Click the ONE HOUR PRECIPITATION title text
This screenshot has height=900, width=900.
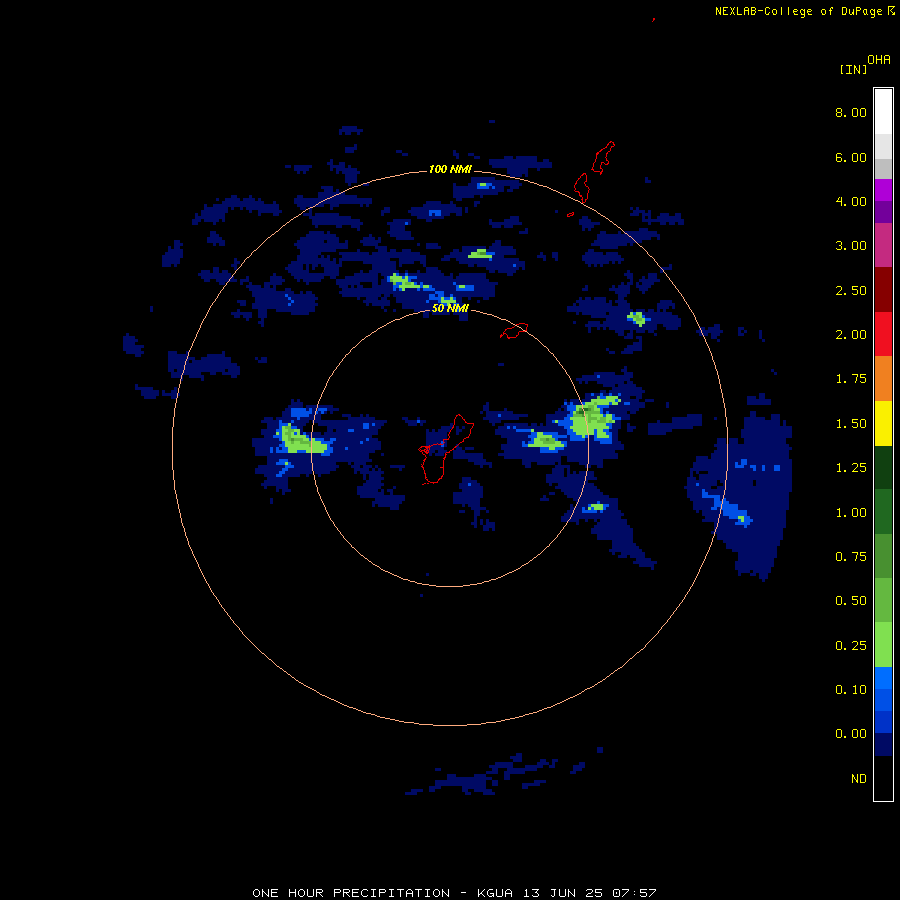click(x=351, y=893)
